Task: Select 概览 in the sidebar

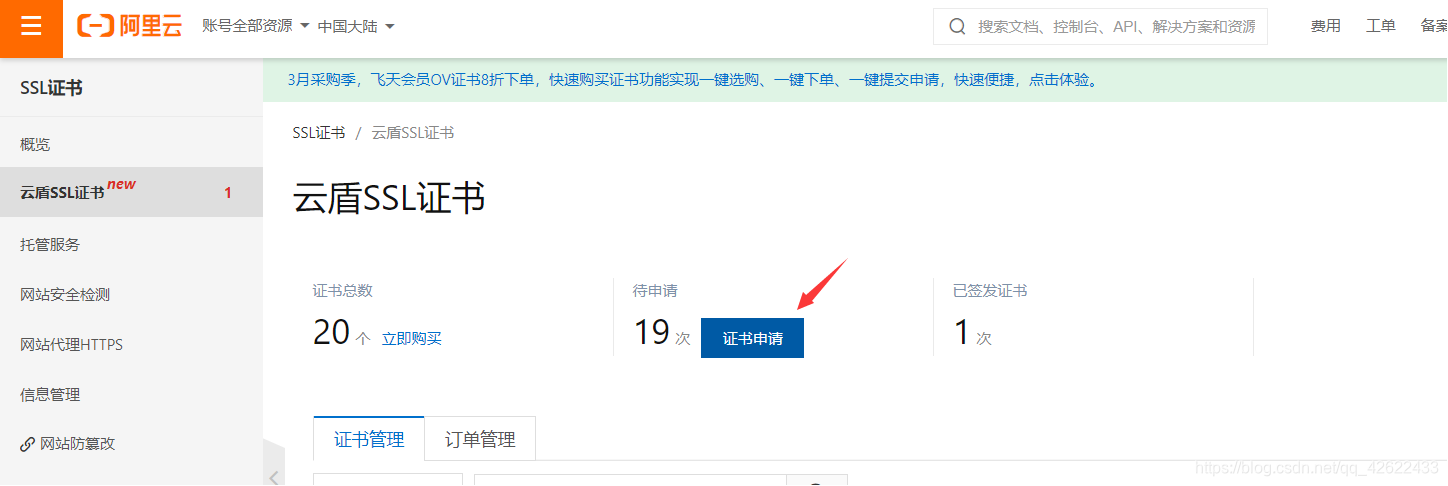Action: tap(35, 144)
